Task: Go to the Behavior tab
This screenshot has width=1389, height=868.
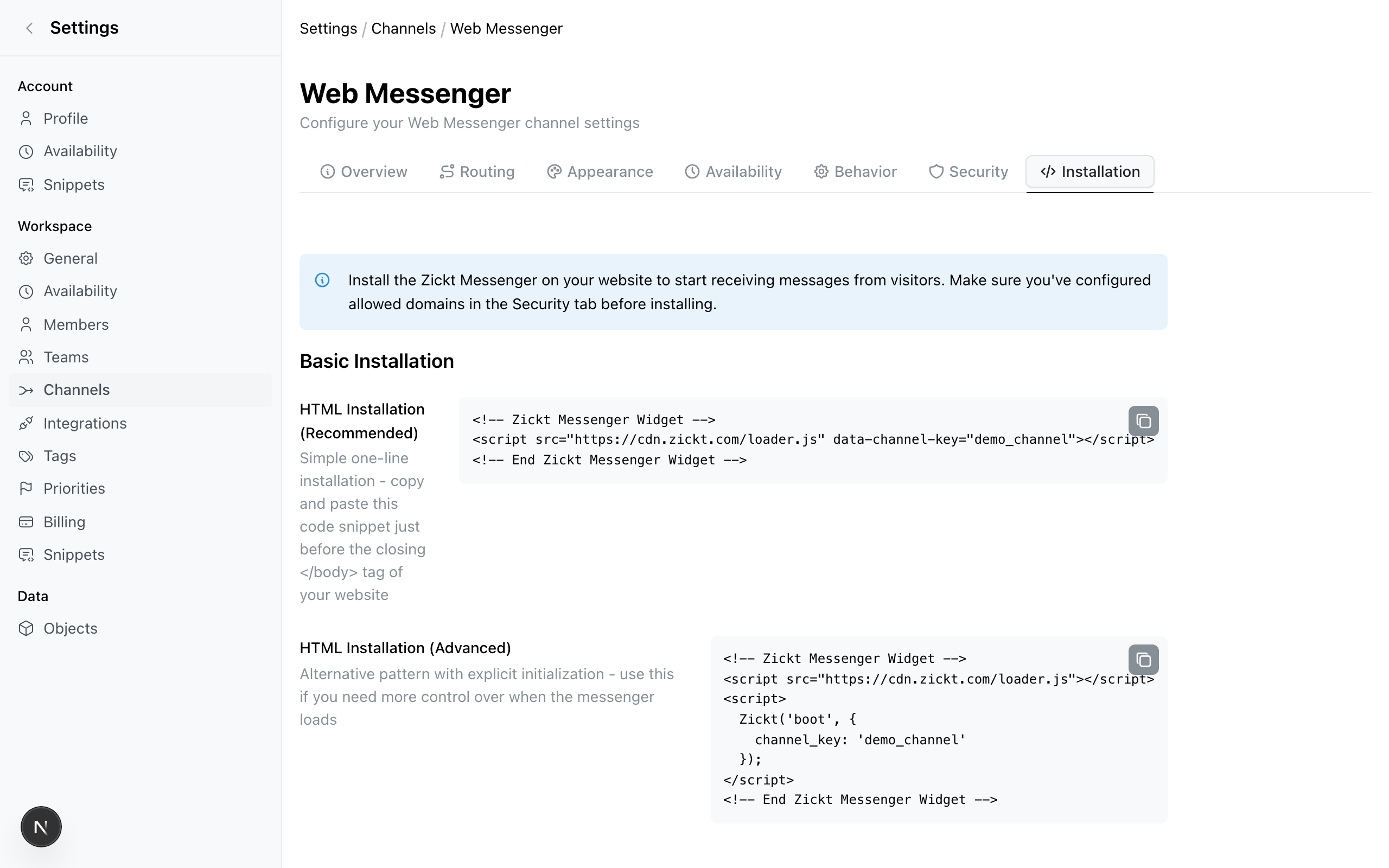Action: pyautogui.click(x=855, y=171)
